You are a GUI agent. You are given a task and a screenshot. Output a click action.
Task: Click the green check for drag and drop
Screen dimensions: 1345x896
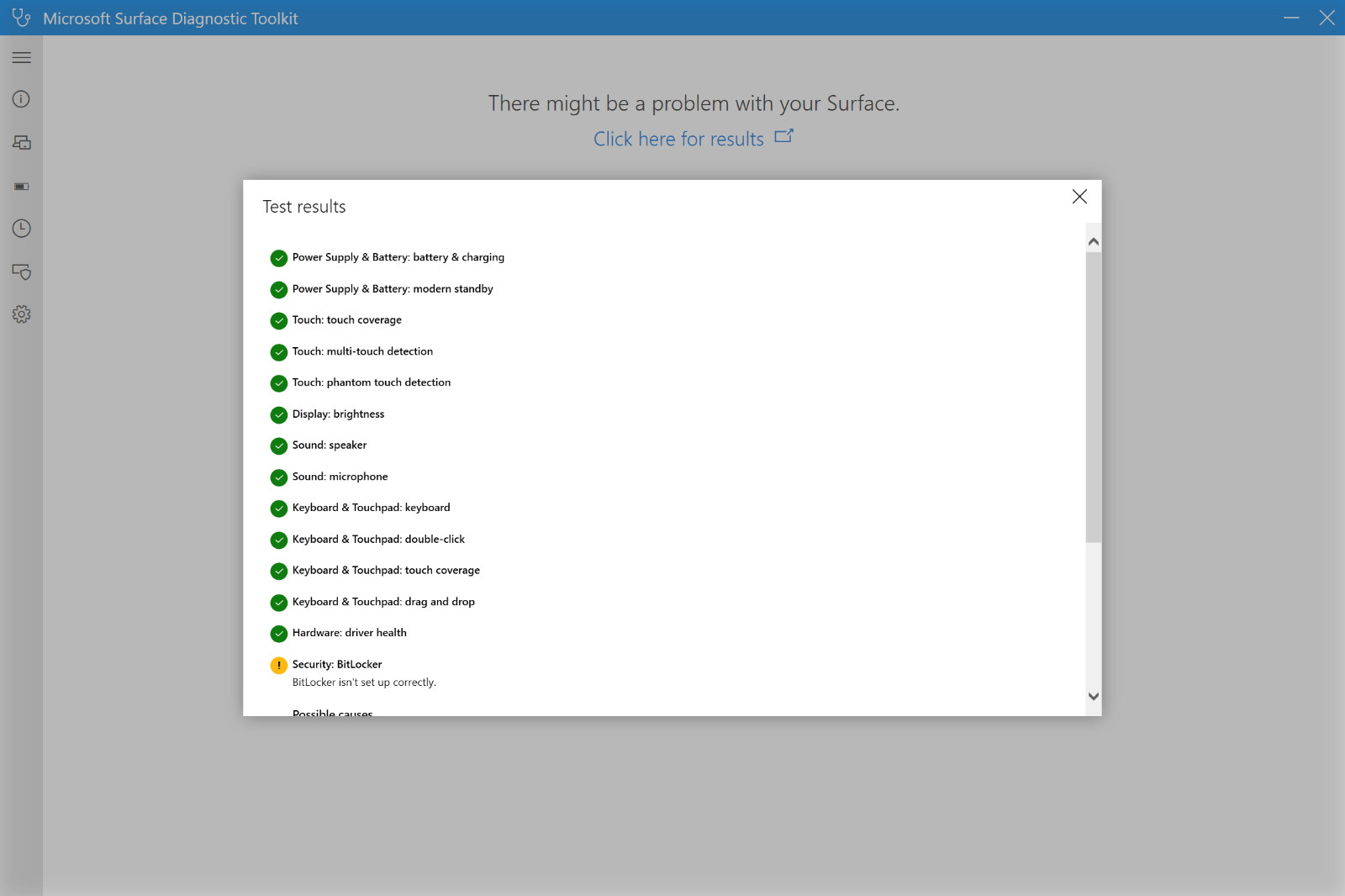(x=279, y=603)
